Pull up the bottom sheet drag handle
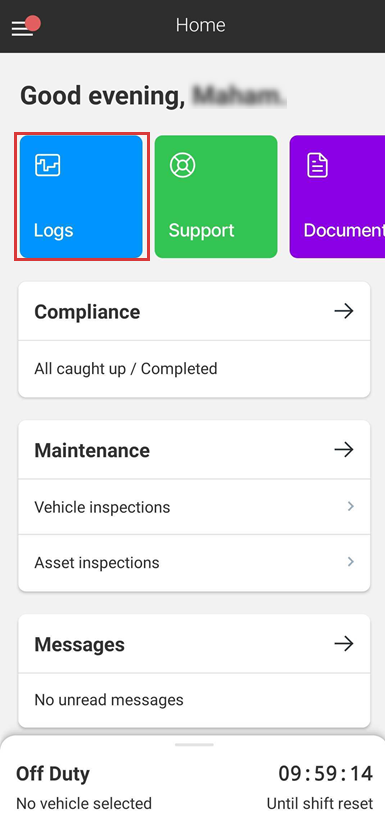Image resolution: width=385 pixels, height=828 pixels. click(194, 745)
